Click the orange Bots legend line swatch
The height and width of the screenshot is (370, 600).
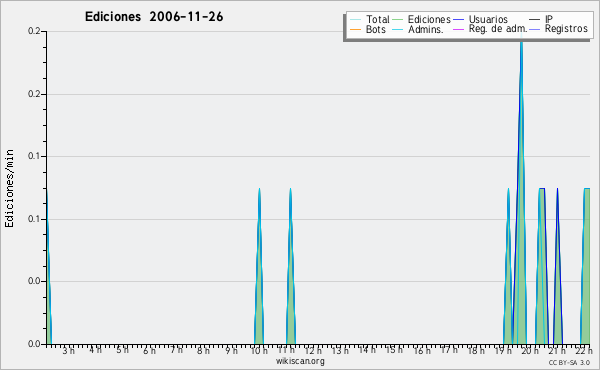coord(355,29)
